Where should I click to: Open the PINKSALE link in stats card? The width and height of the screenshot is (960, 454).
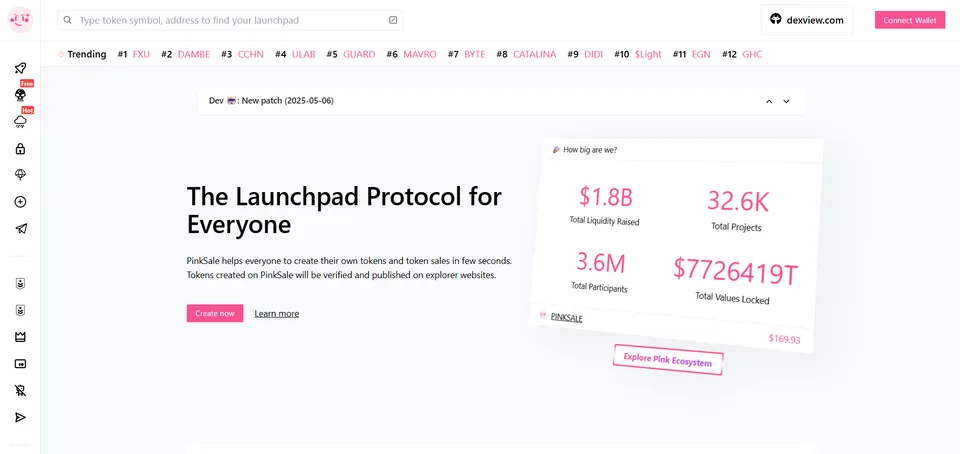click(x=566, y=318)
